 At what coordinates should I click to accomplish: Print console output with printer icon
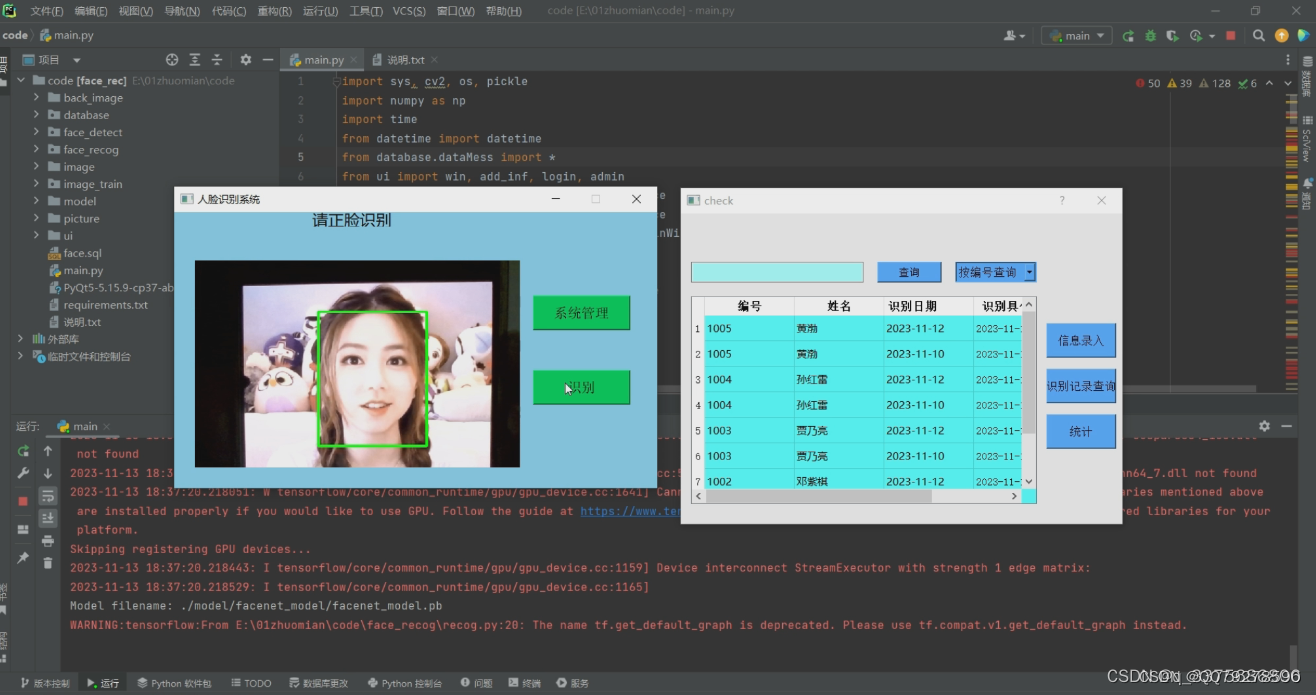[x=47, y=540]
